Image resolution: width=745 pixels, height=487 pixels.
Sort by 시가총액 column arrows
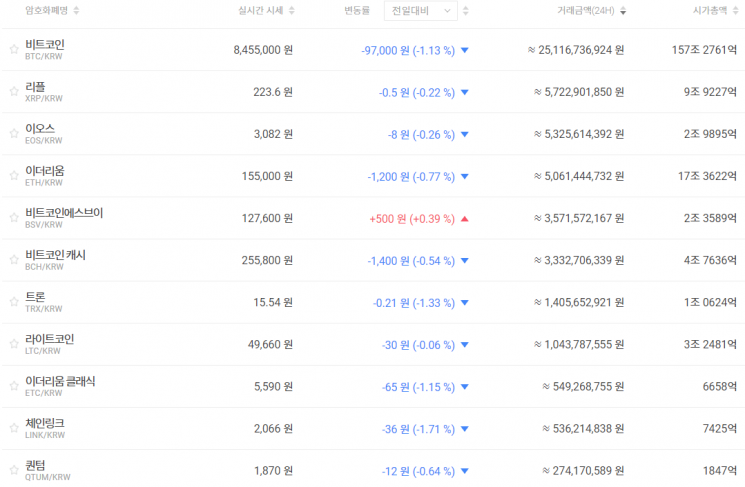point(735,10)
